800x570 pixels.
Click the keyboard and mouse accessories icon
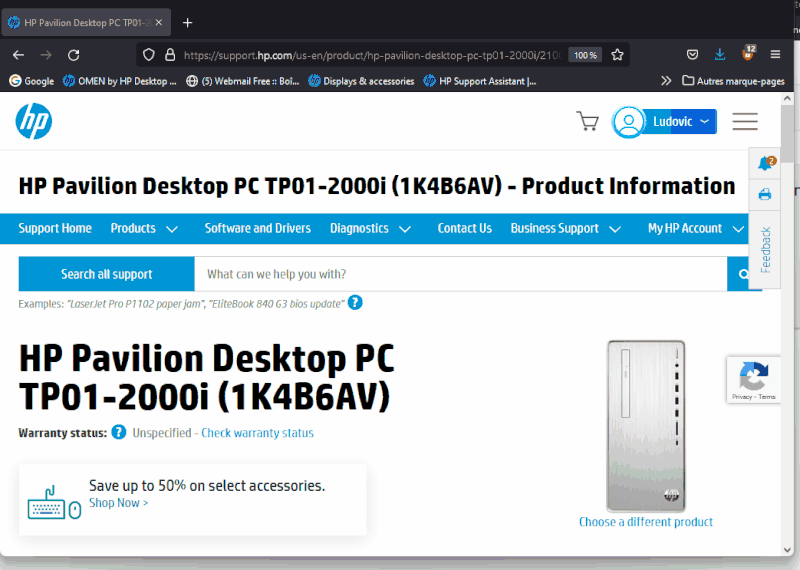54,503
